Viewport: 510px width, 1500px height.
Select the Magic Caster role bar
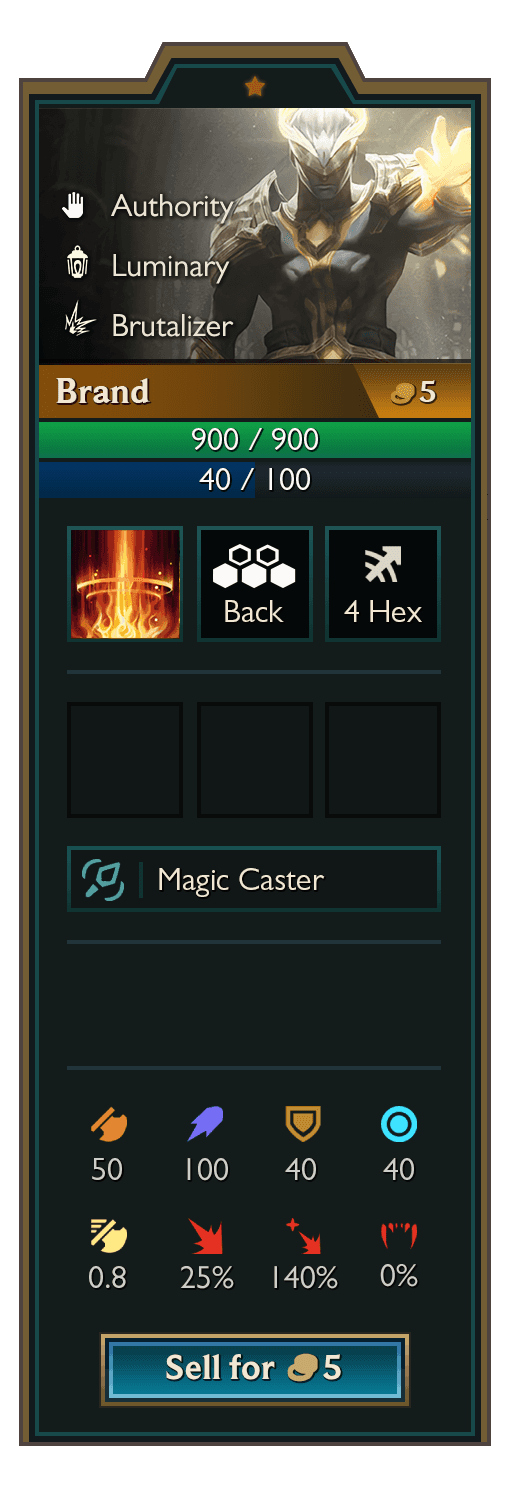[254, 879]
